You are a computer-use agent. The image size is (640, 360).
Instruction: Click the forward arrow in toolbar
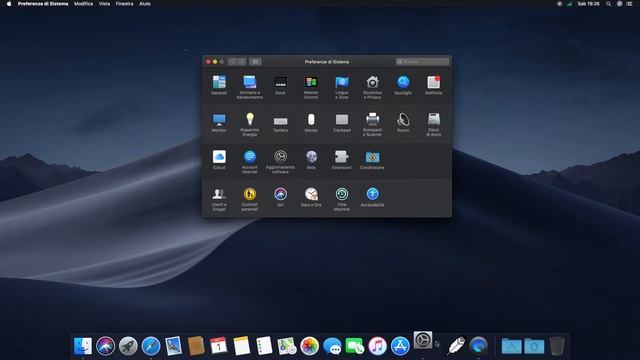pos(242,62)
